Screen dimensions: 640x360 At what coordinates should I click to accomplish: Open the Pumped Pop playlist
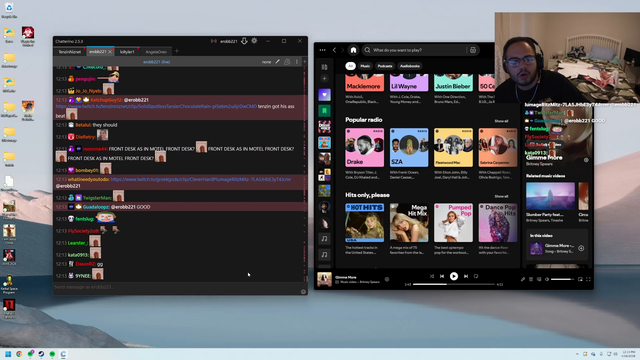tap(453, 222)
